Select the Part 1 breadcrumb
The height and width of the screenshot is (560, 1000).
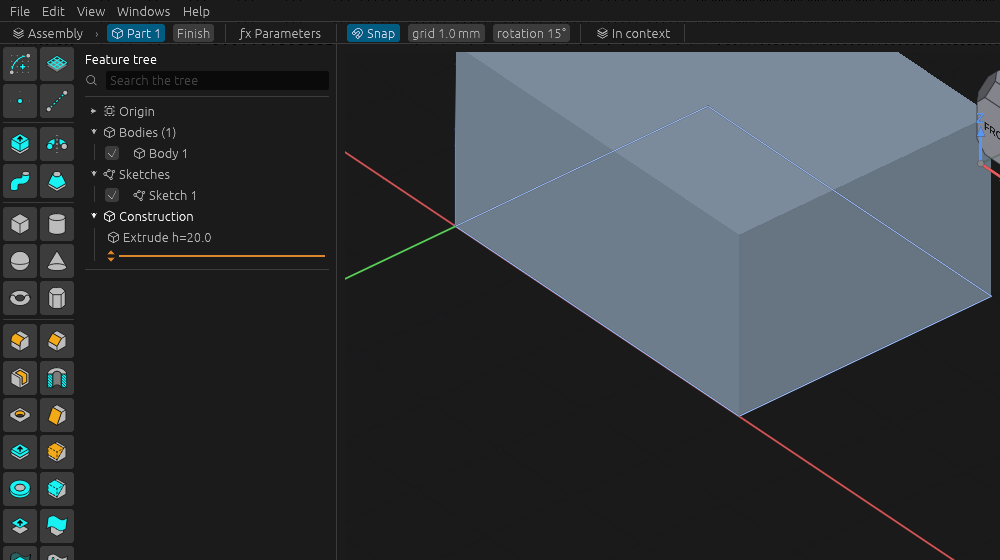136,33
